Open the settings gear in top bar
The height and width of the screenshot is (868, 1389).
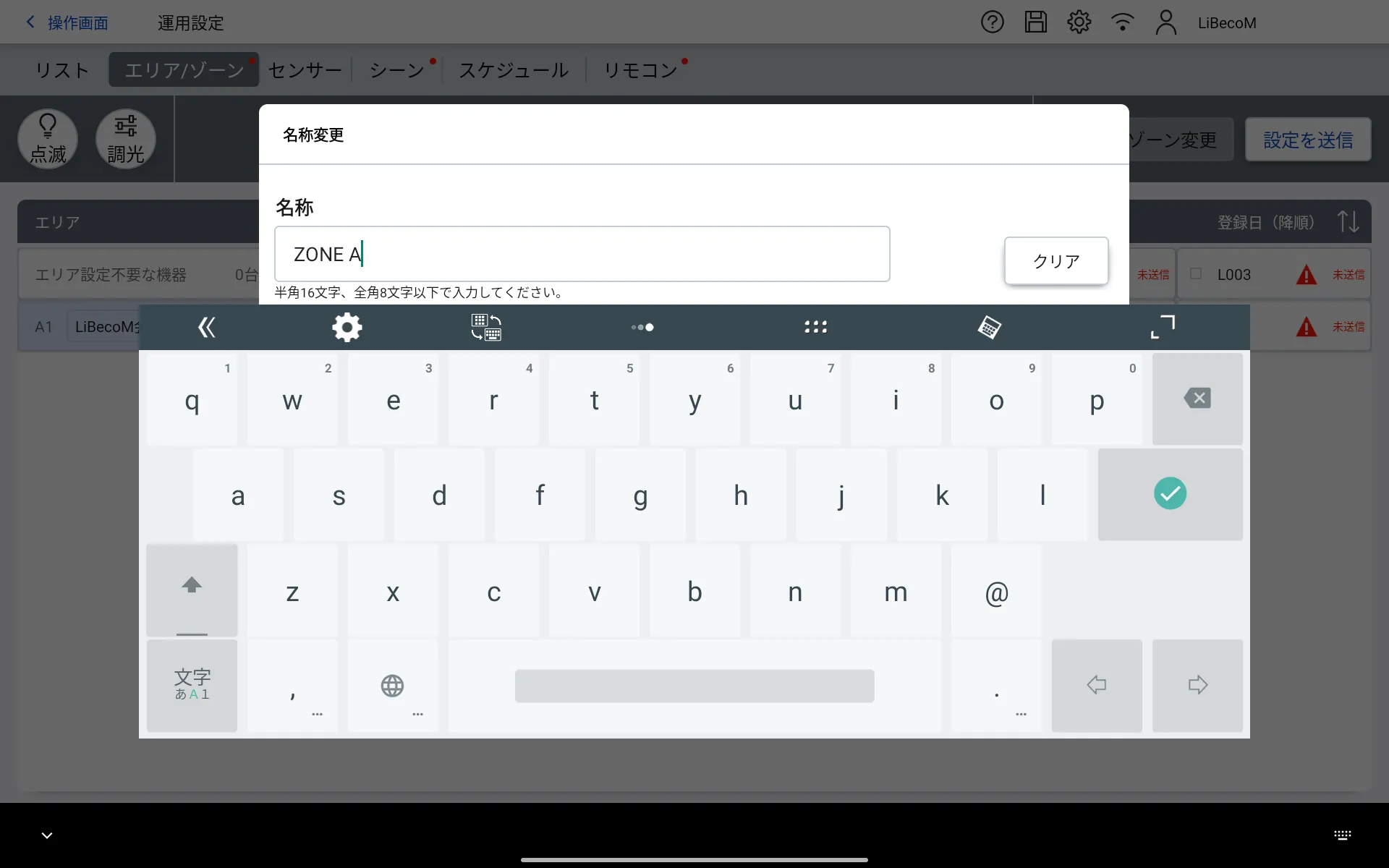[1079, 22]
